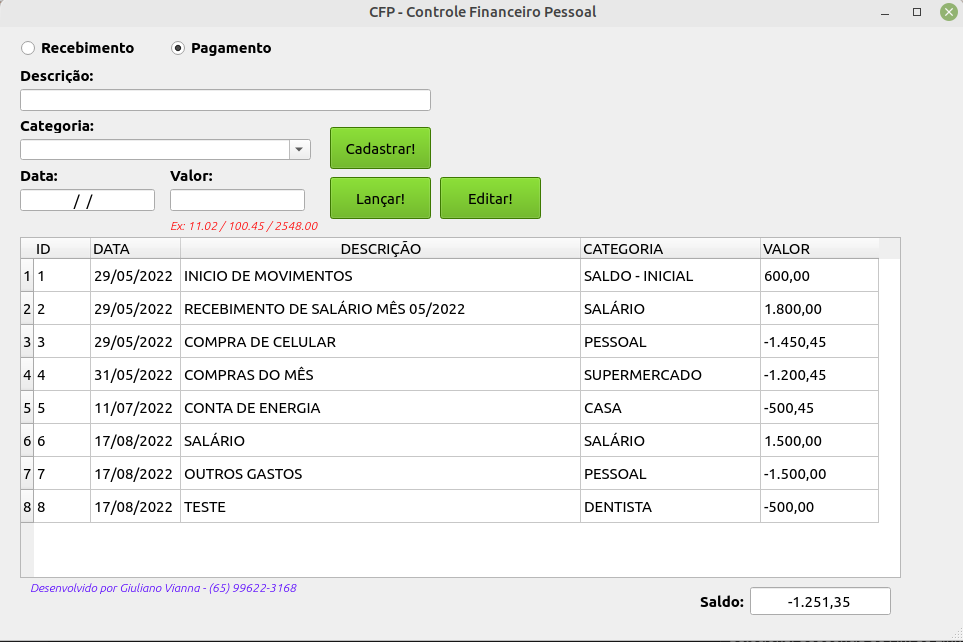
Task: Click the Valor amount field
Action: (x=236, y=199)
